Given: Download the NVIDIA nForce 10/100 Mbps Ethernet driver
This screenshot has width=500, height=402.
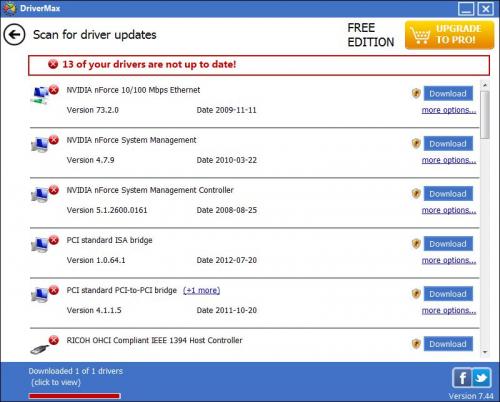Looking at the screenshot, I should (448, 94).
